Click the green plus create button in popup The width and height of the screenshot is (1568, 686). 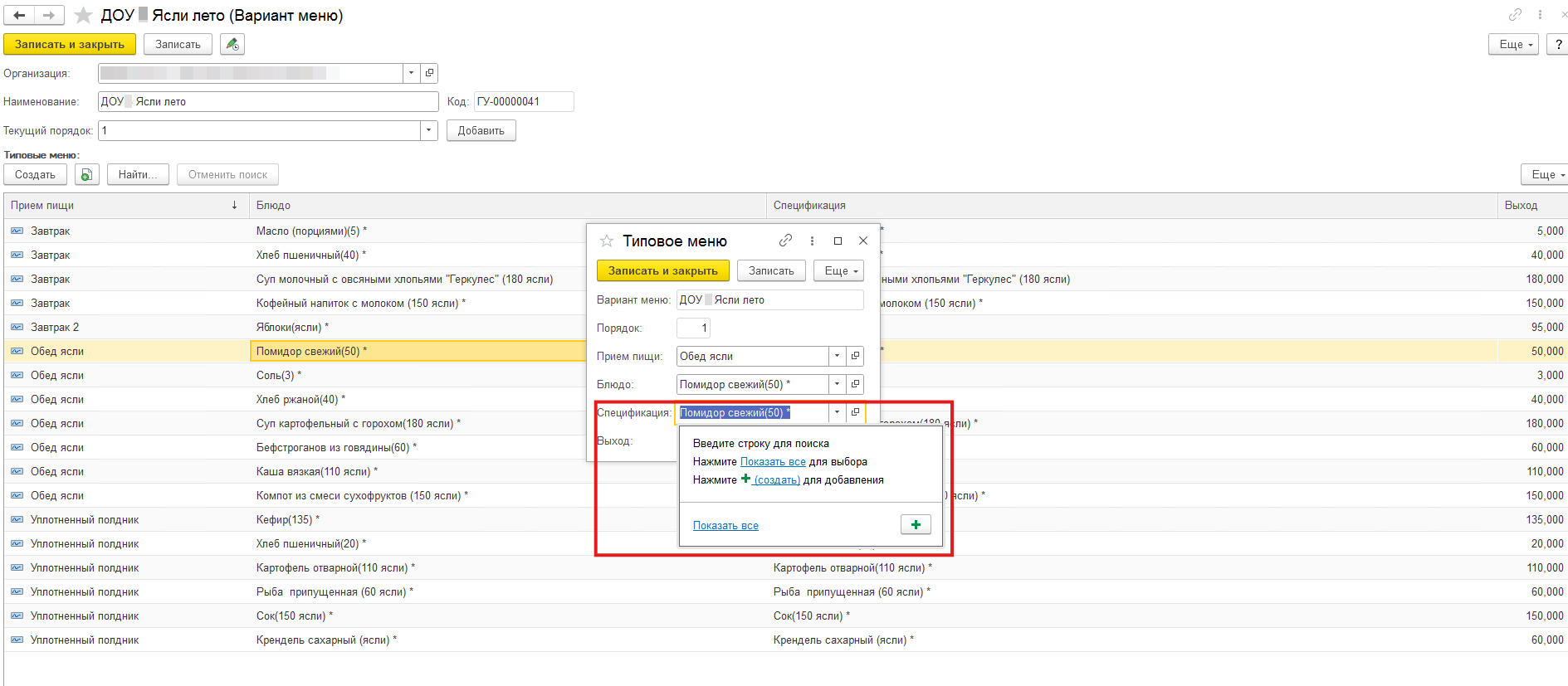[916, 524]
